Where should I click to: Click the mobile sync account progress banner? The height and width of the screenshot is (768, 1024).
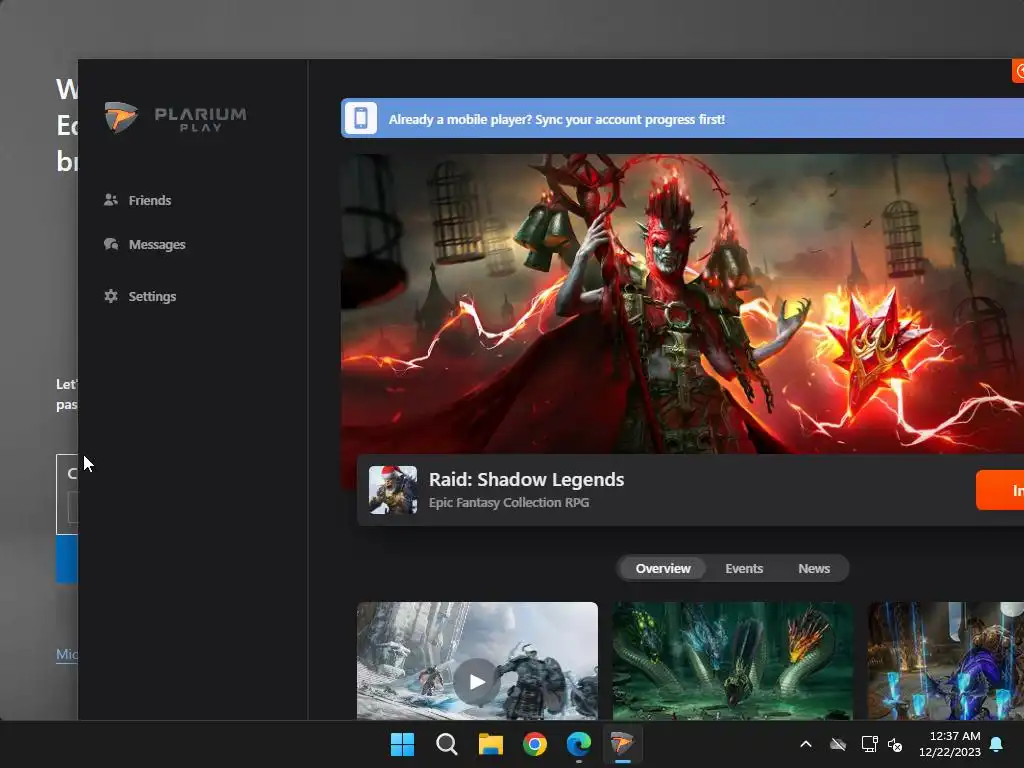[x=682, y=118]
